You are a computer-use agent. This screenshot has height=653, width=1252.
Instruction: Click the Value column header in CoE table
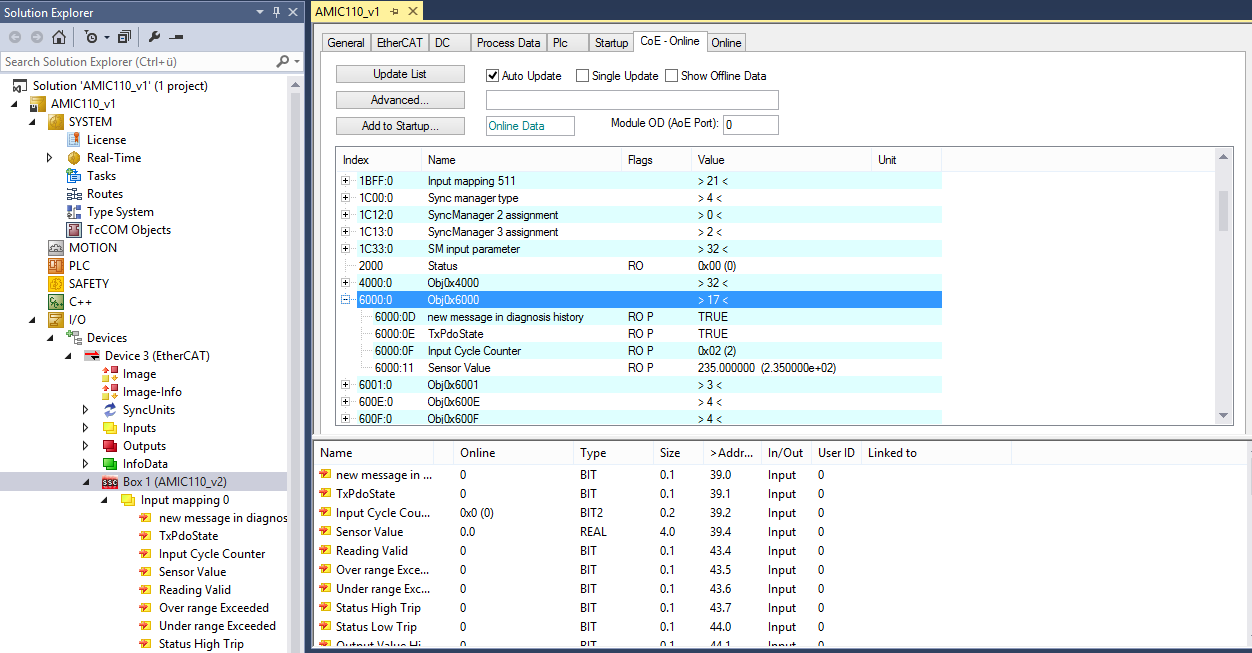pyautogui.click(x=781, y=160)
